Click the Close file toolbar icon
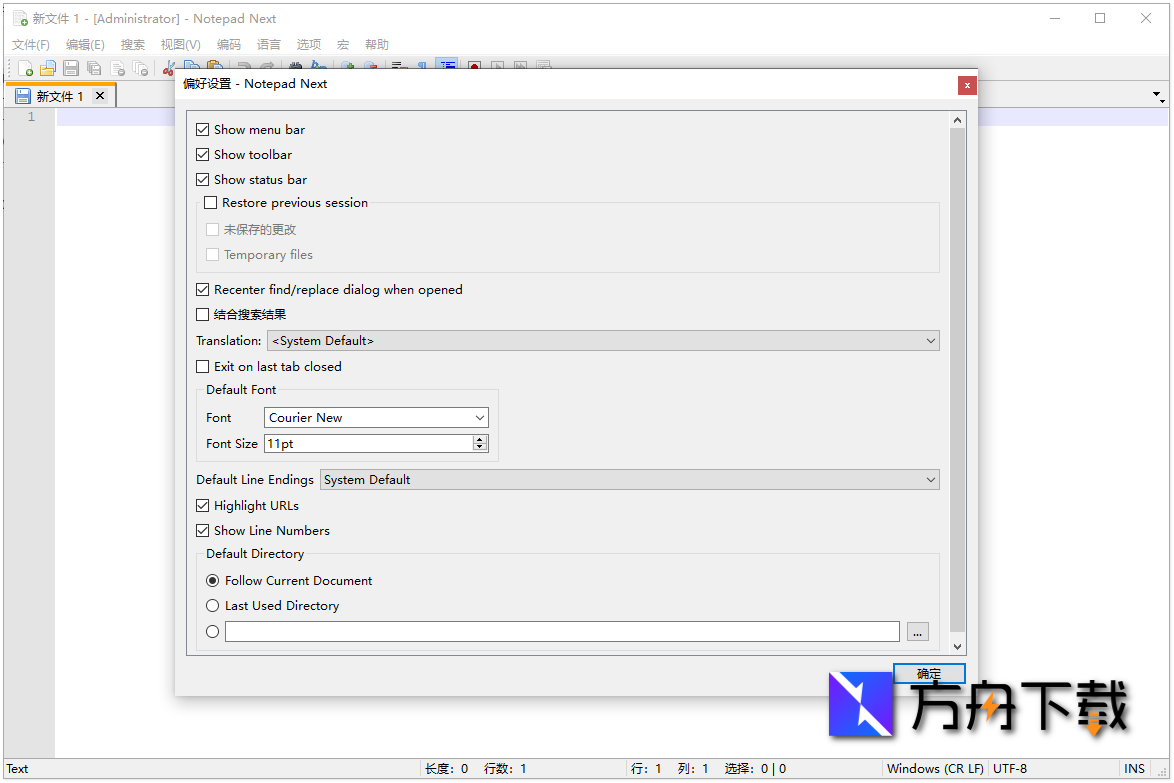 click(x=118, y=68)
